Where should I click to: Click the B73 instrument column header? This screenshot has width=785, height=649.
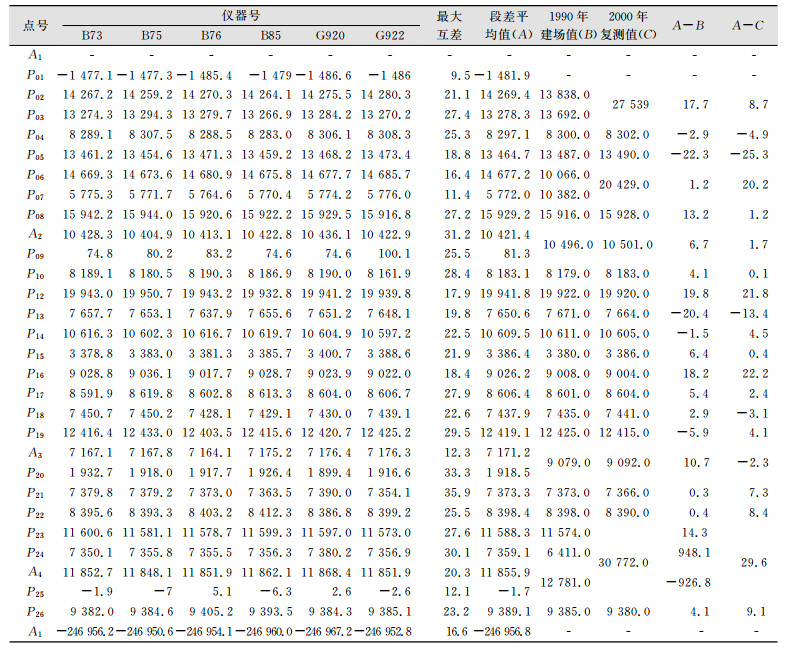[x=92, y=37]
